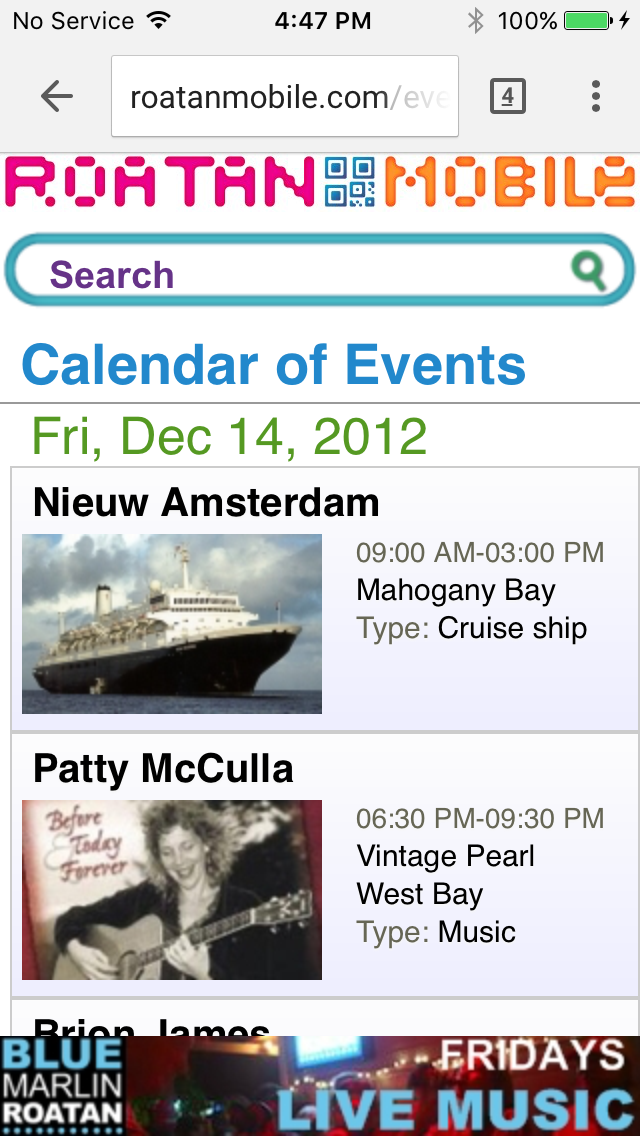Open the tab switcher showing 4 tabs
The width and height of the screenshot is (640, 1136).
[507, 96]
